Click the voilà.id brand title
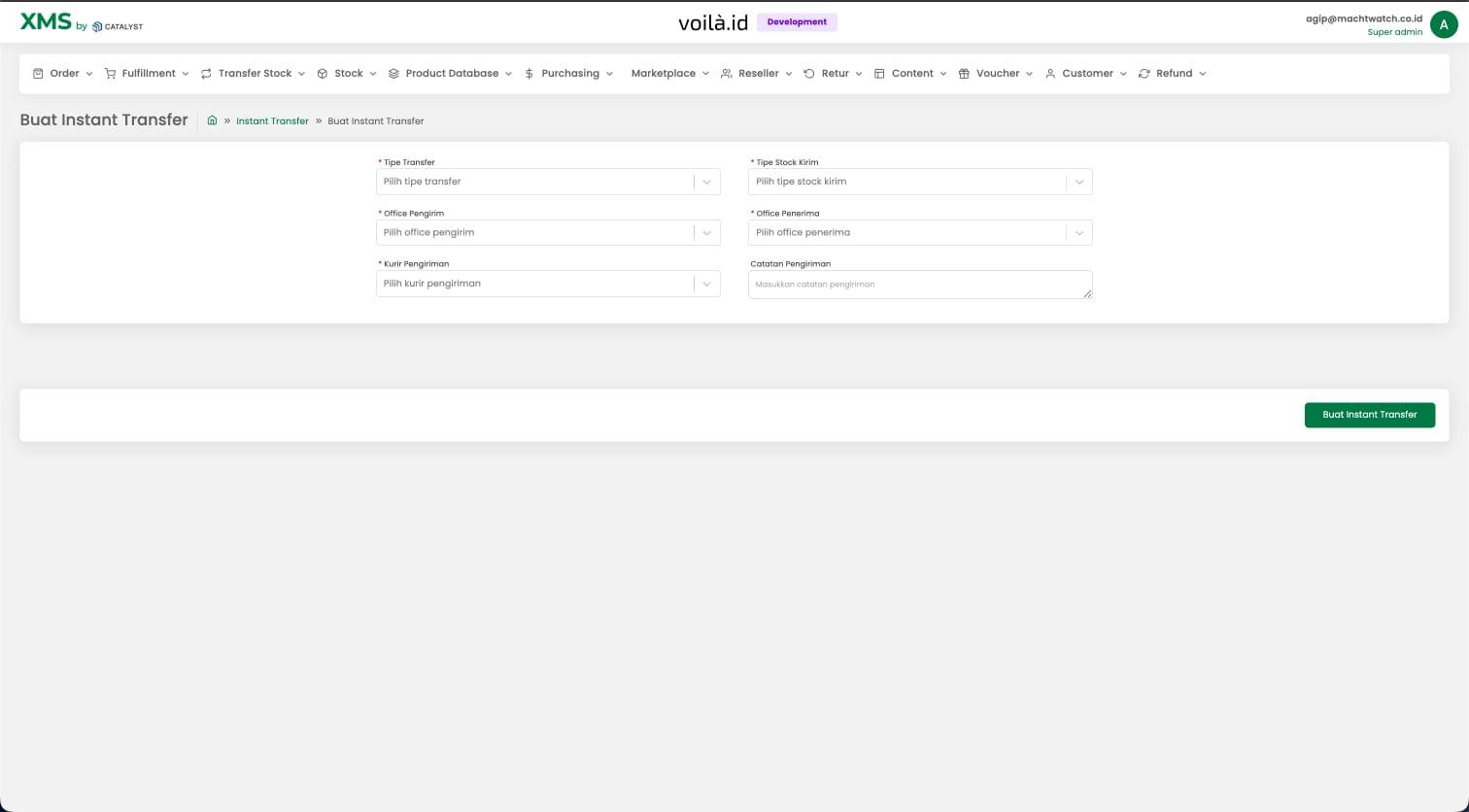 (713, 22)
